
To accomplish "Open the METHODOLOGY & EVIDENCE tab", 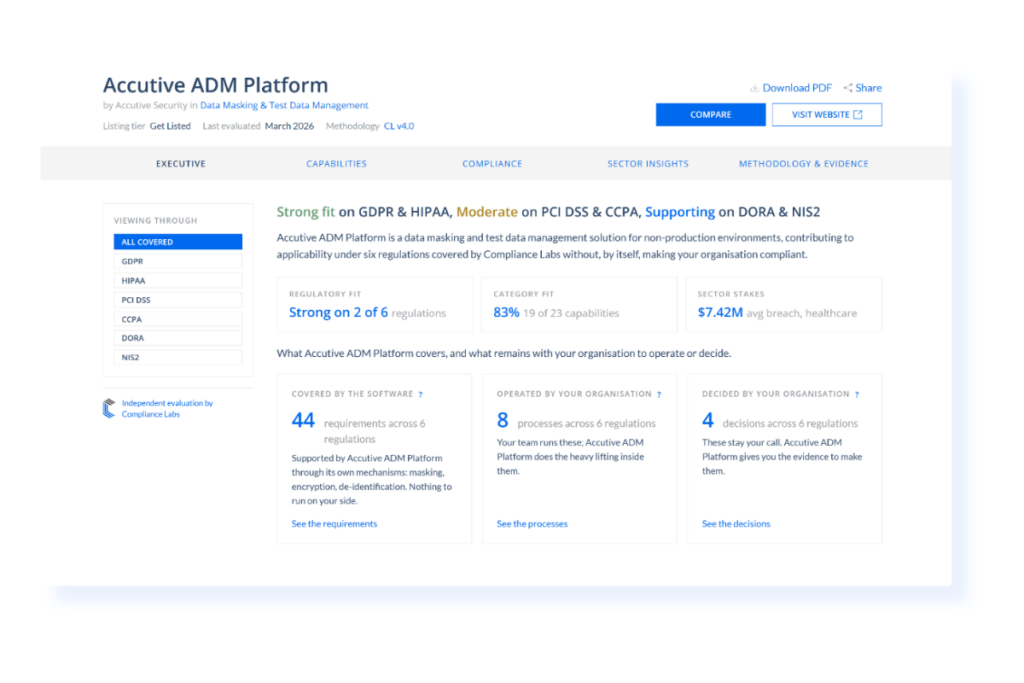I will pos(803,164).
